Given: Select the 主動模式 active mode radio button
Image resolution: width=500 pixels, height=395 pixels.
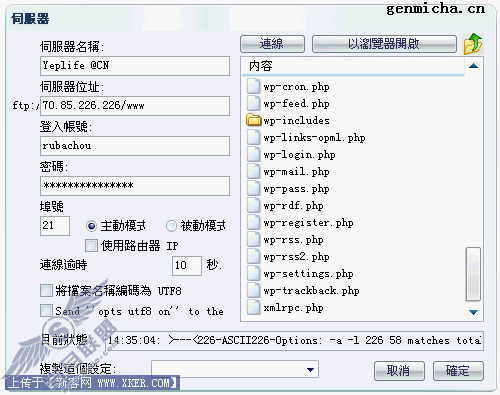Looking at the screenshot, I should [x=91, y=226].
